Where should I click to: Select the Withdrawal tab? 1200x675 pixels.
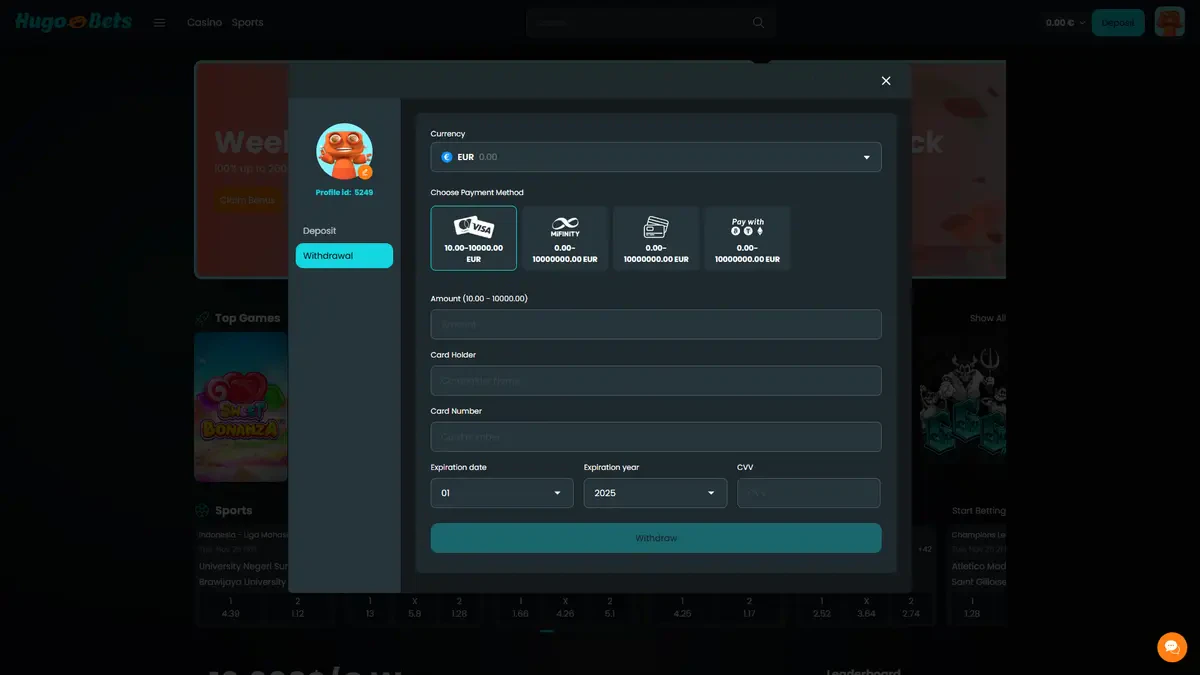pyautogui.click(x=344, y=256)
